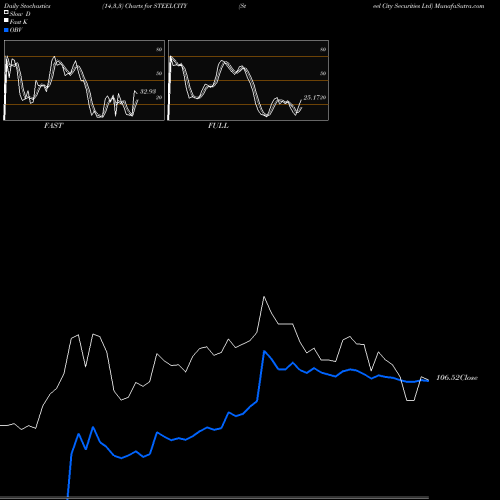Image resolution: width=500 pixels, height=500 pixels.
Task: Click the 50 axis label in FULL chart
Action: click(323, 73)
